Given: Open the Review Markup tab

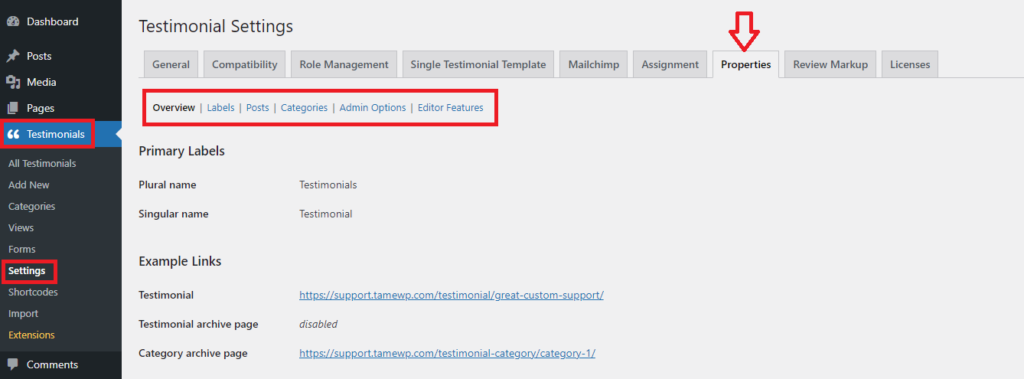Looking at the screenshot, I should coord(830,65).
